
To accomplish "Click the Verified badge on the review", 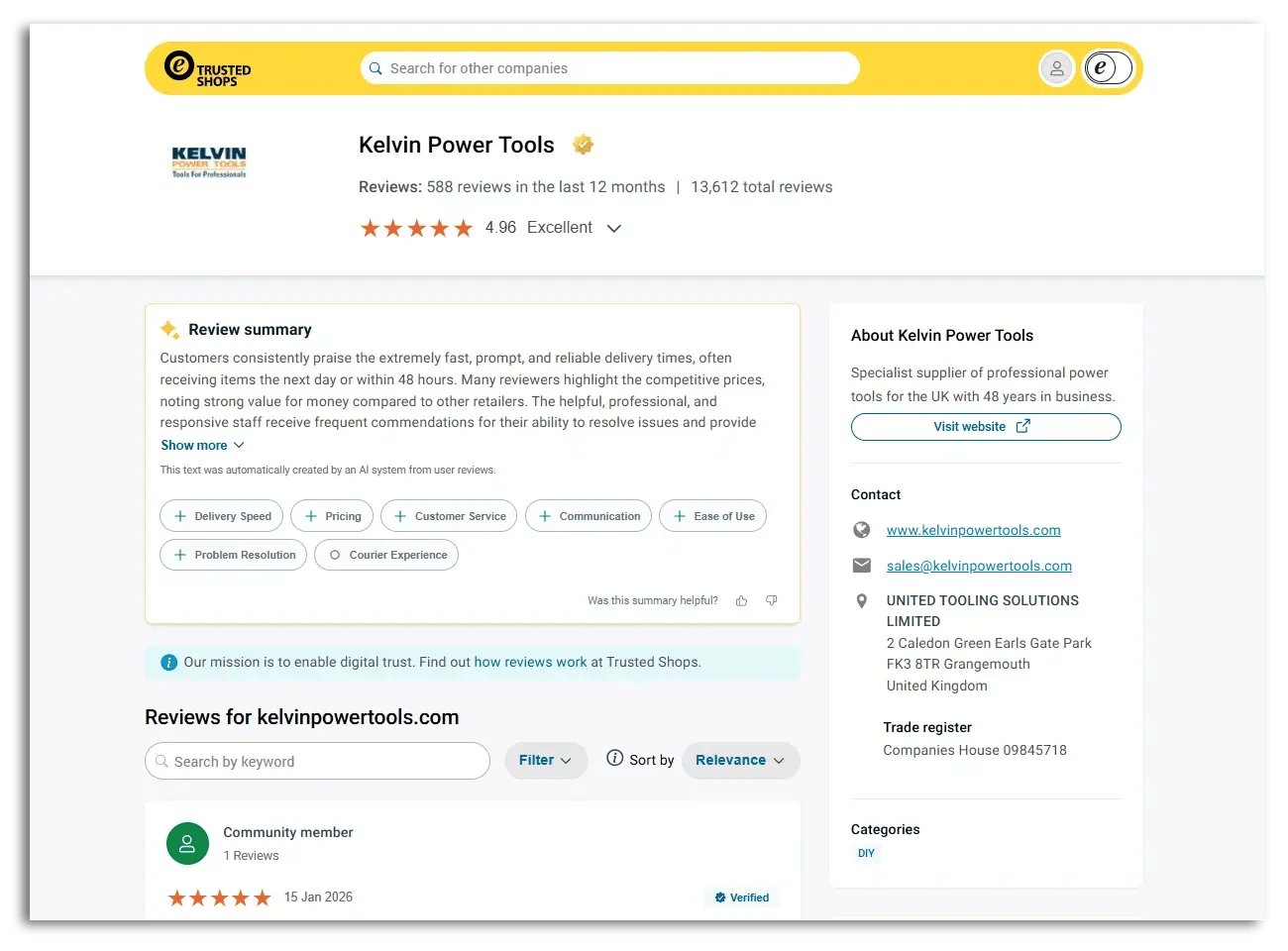I will (x=741, y=897).
